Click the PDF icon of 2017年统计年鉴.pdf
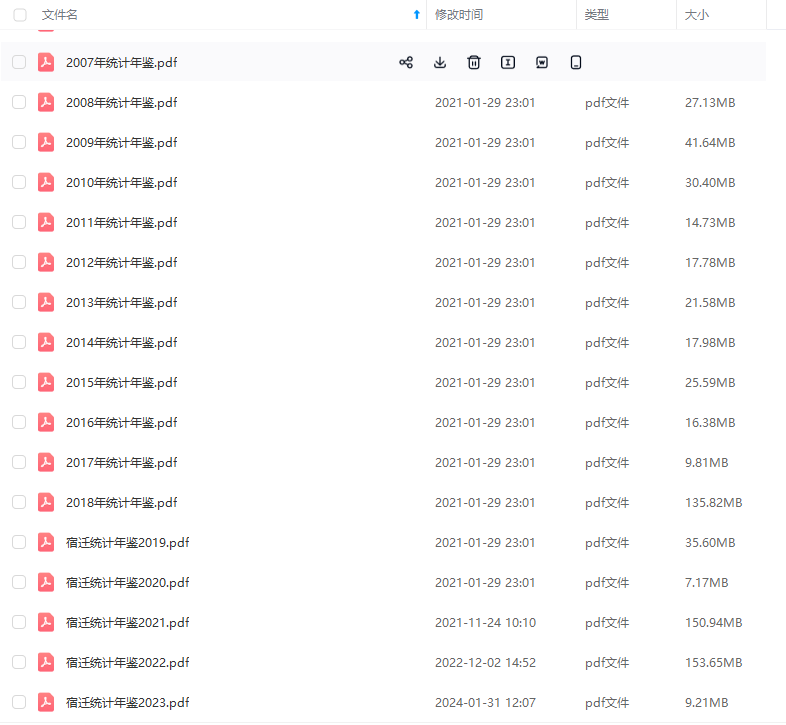 46,462
